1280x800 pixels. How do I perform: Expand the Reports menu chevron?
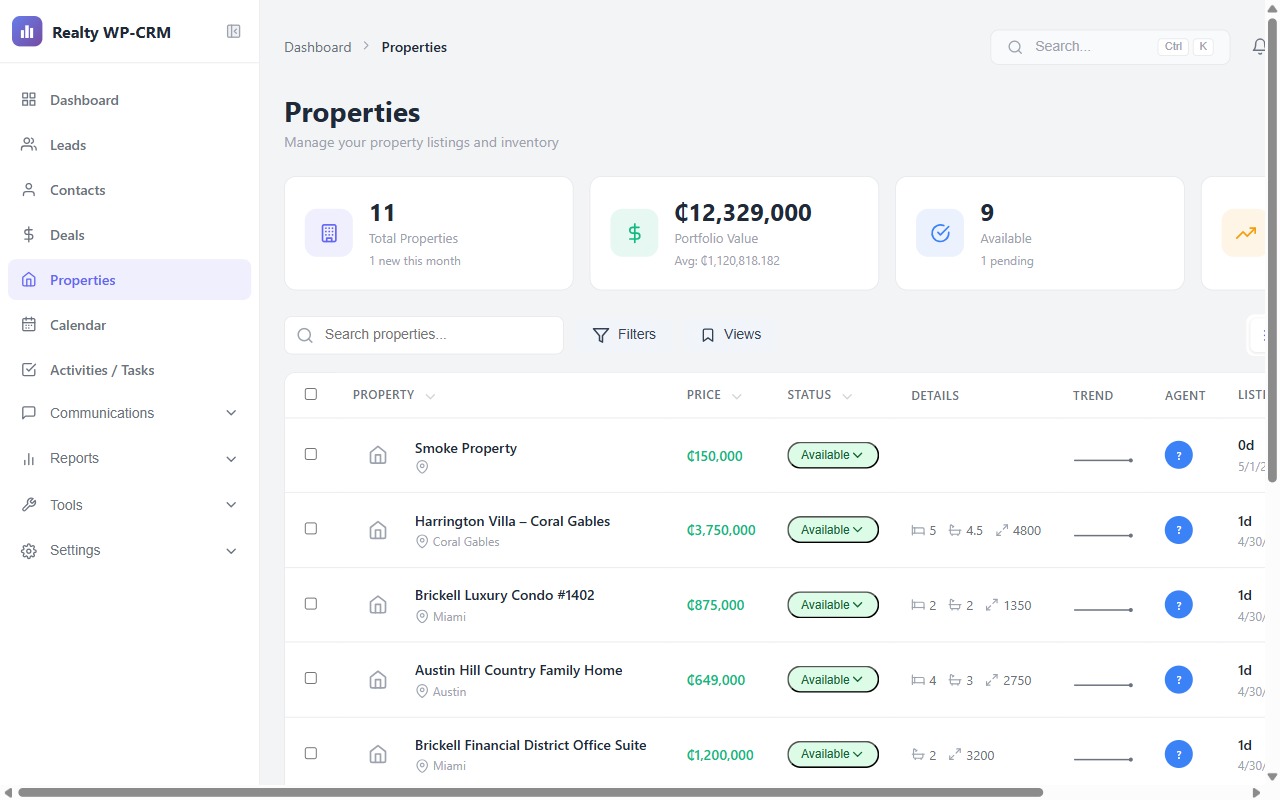[231, 459]
